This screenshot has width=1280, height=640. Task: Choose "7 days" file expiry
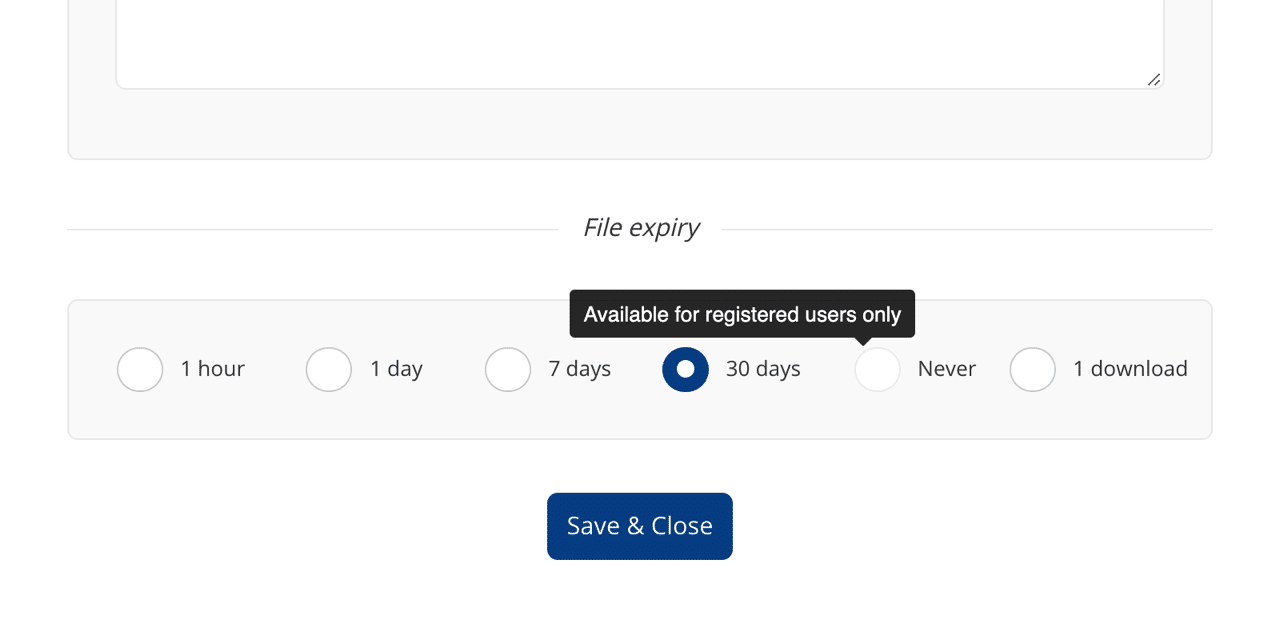point(508,369)
